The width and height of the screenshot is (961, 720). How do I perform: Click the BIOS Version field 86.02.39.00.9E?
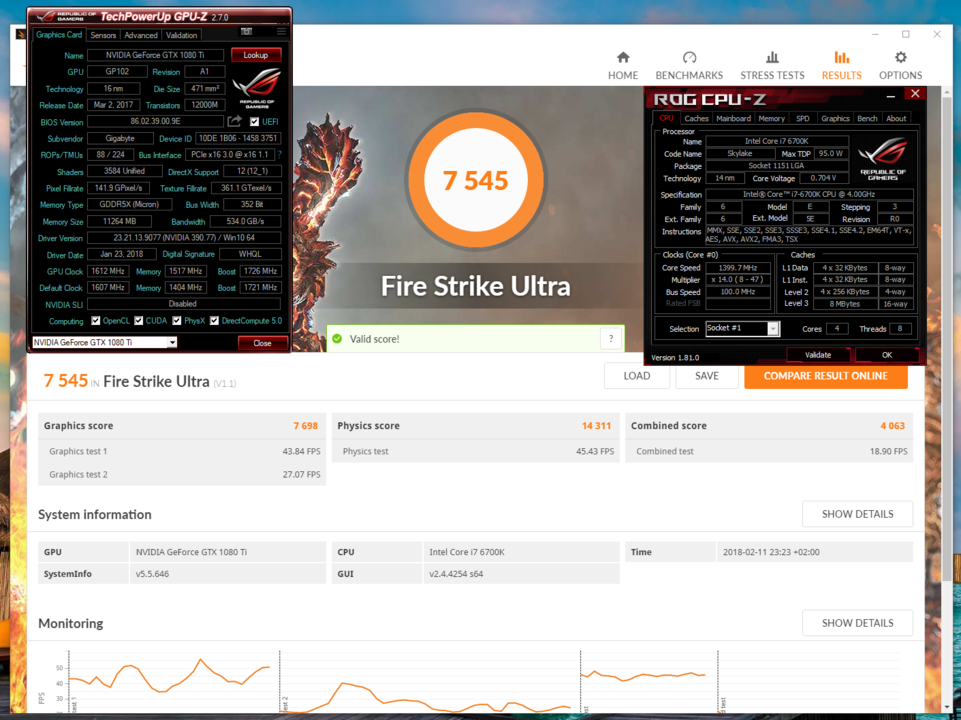coord(156,122)
